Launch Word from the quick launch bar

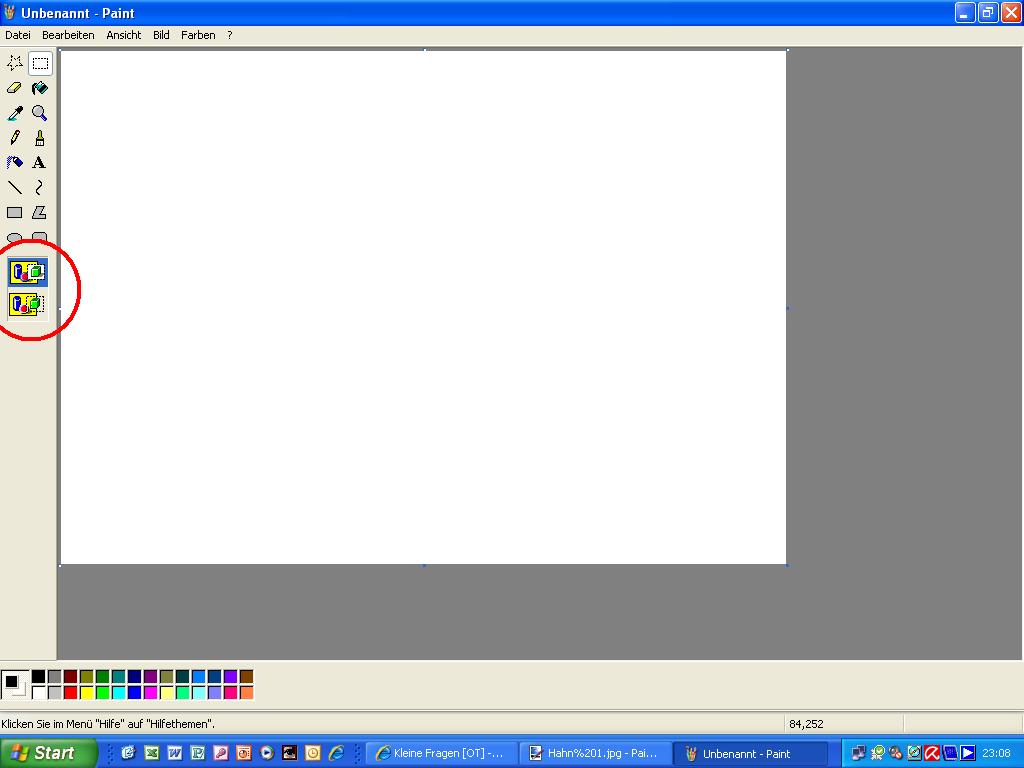point(174,753)
